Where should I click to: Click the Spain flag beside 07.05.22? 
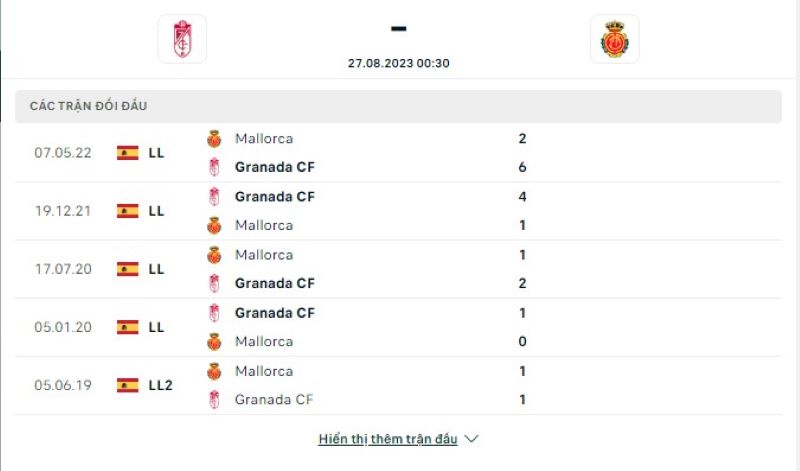point(127,153)
